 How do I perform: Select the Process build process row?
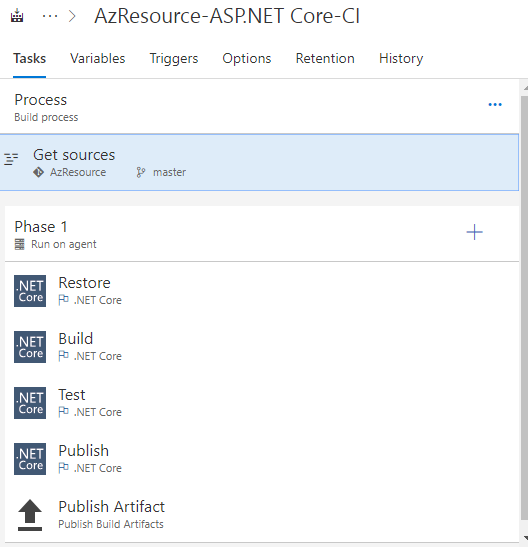tap(259, 107)
